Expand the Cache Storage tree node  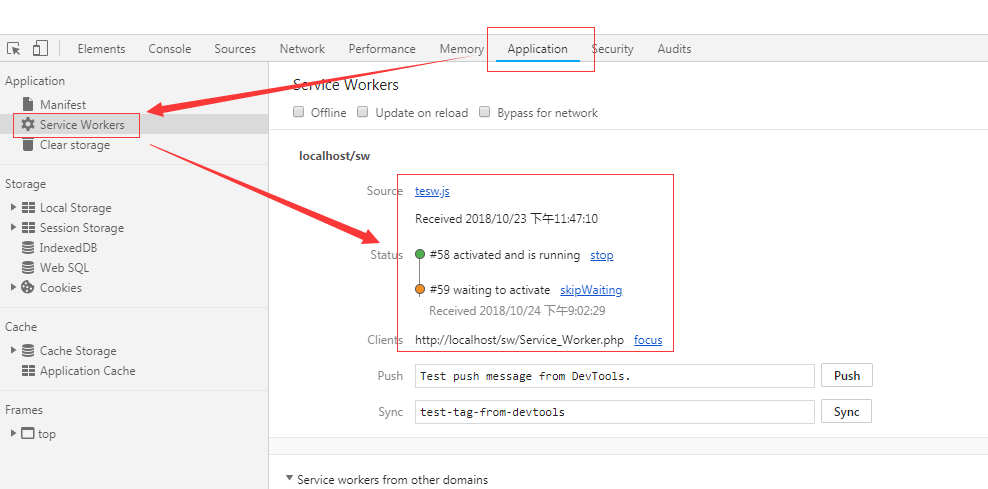[x=14, y=350]
